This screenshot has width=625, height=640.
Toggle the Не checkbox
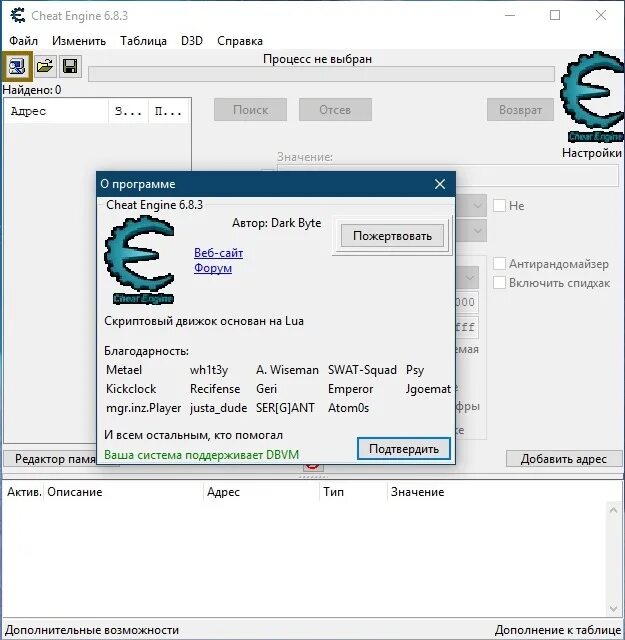point(499,205)
